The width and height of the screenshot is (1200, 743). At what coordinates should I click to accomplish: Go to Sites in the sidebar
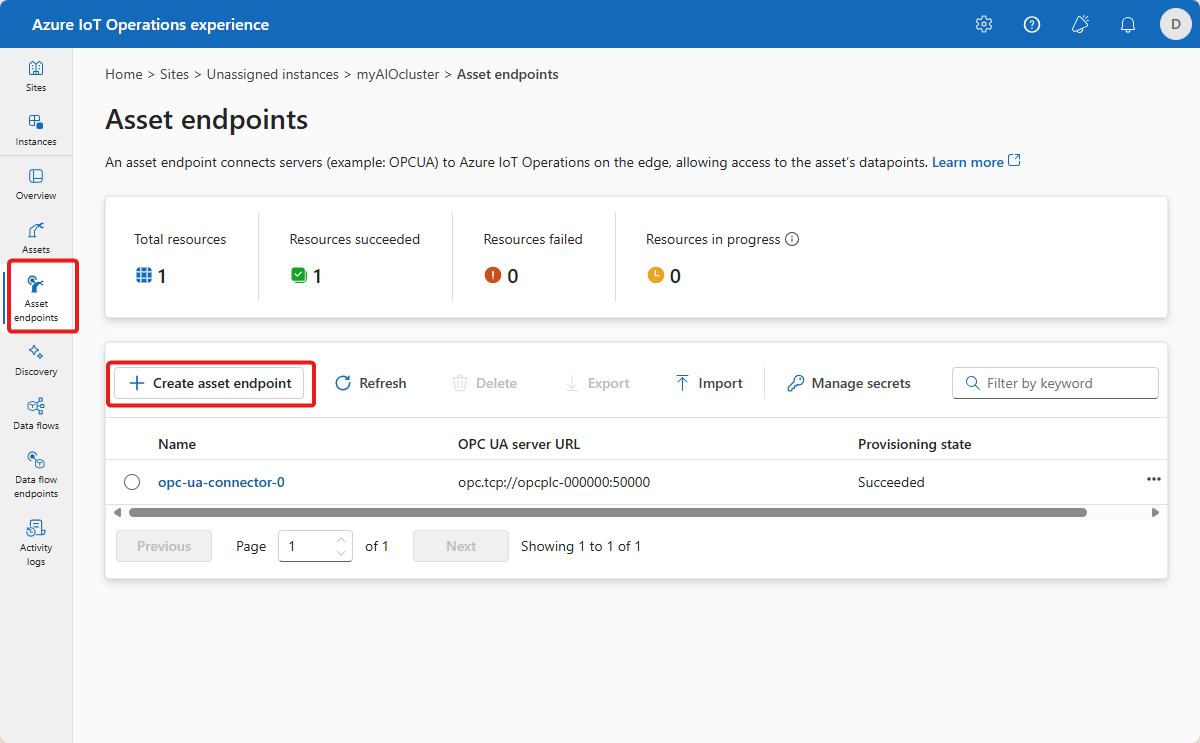click(x=36, y=76)
